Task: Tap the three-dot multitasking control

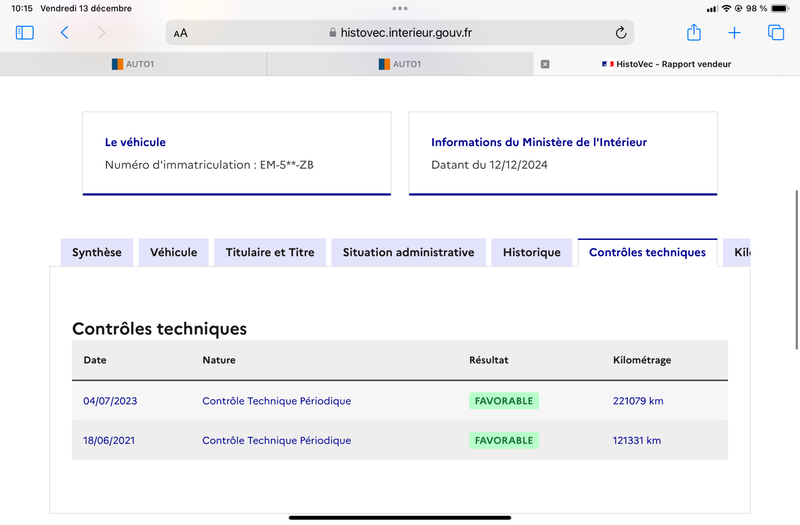Action: (399, 8)
